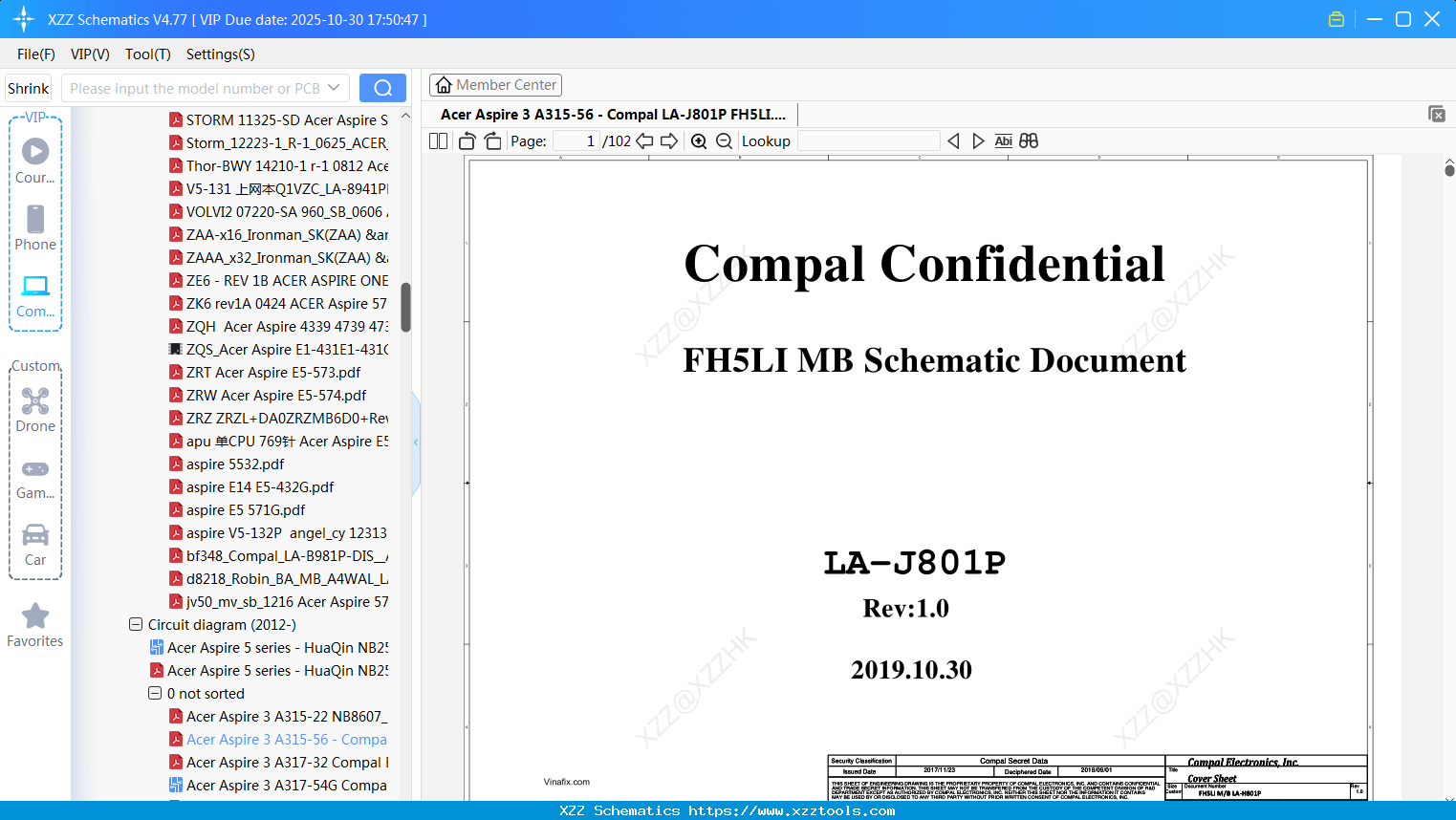Open STORM 11325-SD Acer Aspire file
Viewport: 1456px width, 820px height.
pyautogui.click(x=287, y=120)
